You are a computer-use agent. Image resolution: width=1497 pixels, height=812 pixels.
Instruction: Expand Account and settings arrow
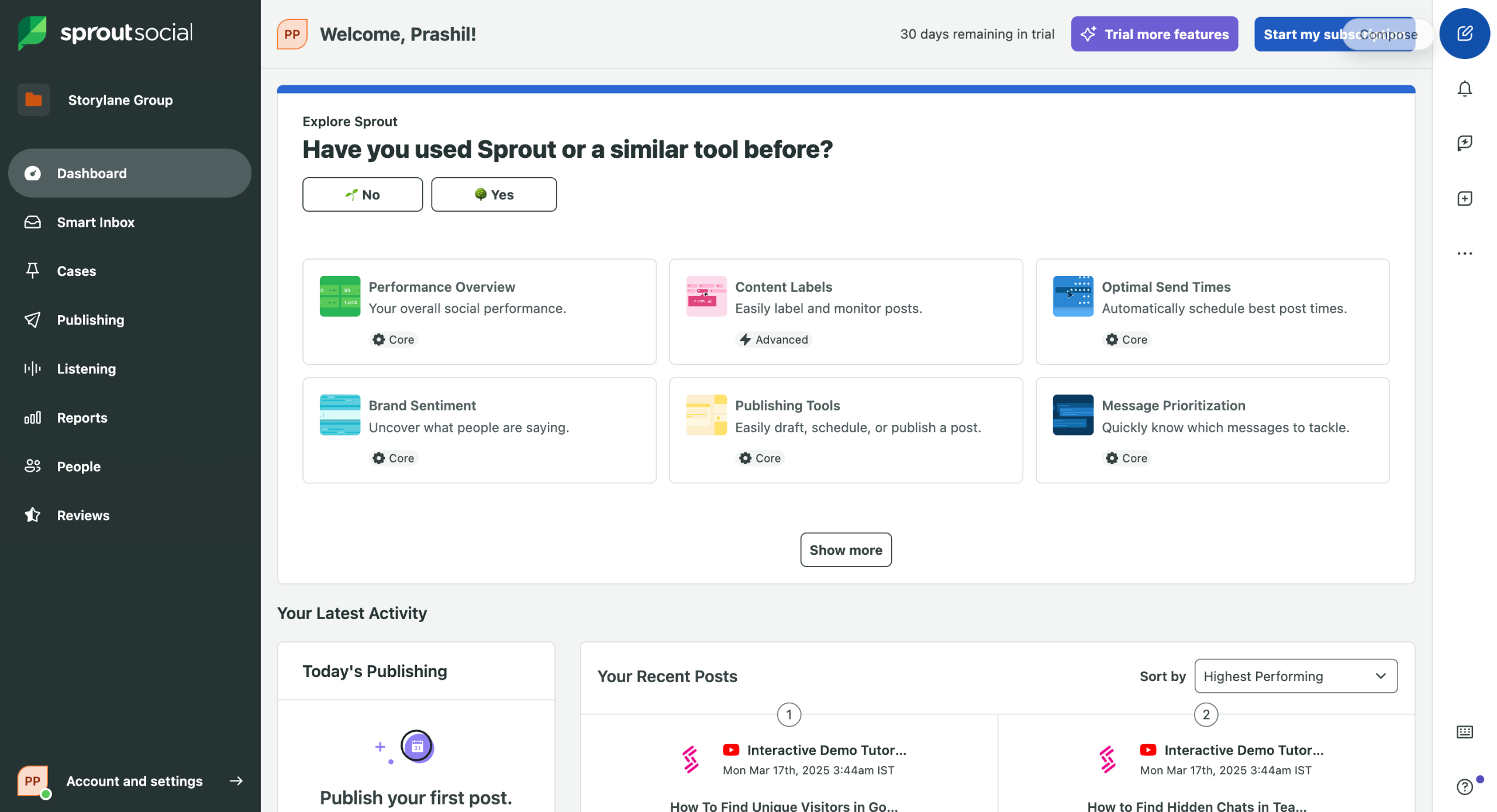coord(236,781)
